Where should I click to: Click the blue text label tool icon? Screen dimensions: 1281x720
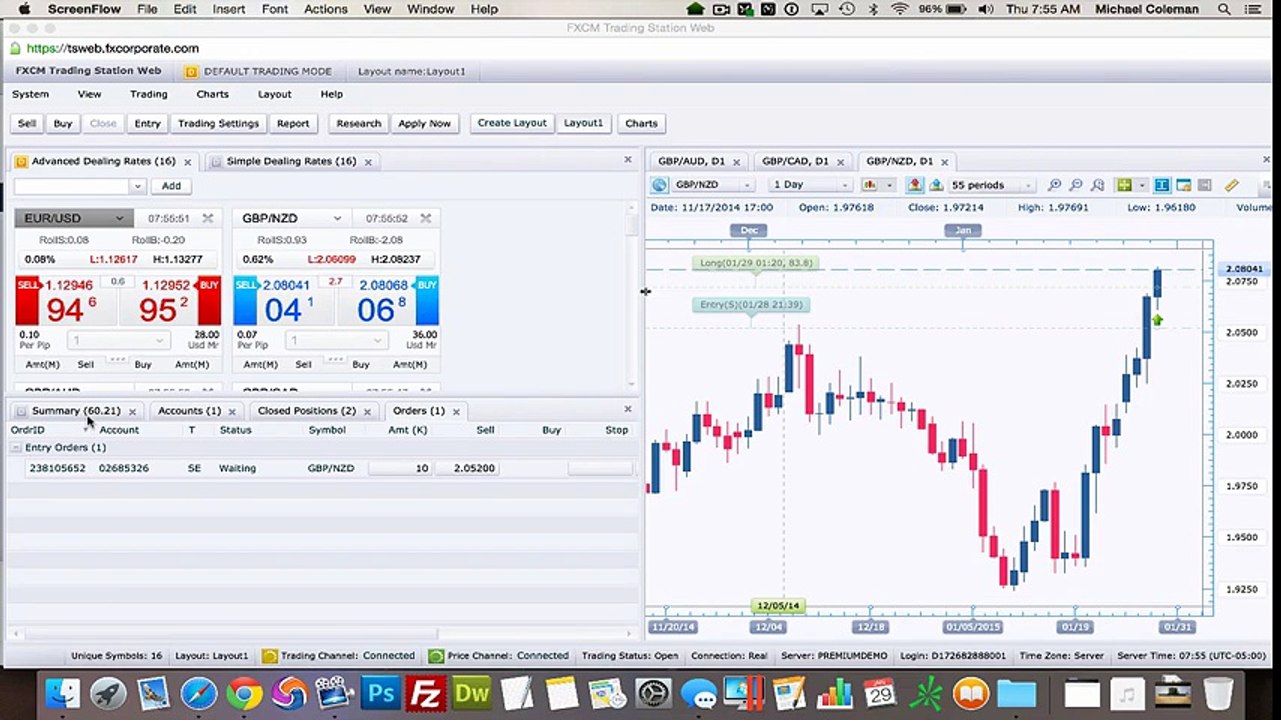(x=1162, y=185)
